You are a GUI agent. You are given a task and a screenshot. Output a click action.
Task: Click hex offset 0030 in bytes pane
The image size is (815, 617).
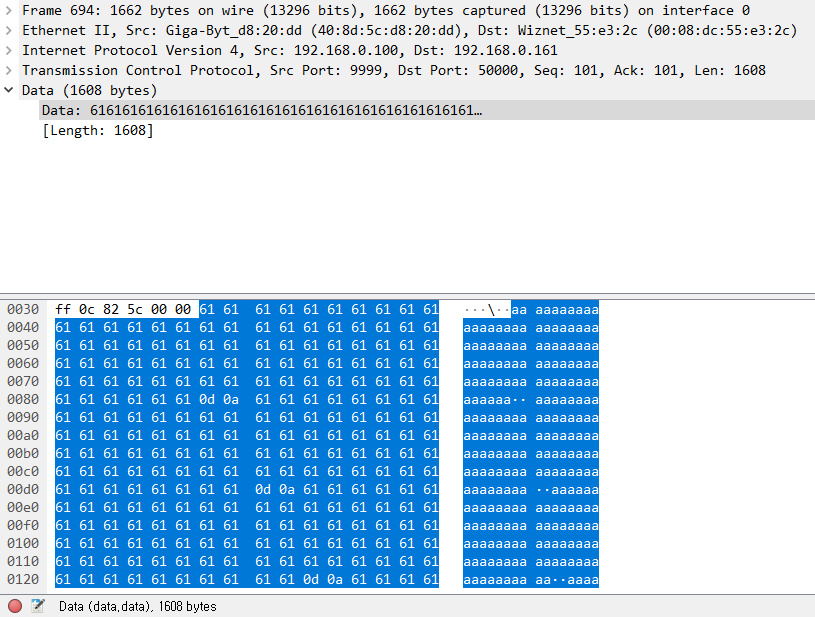23,310
